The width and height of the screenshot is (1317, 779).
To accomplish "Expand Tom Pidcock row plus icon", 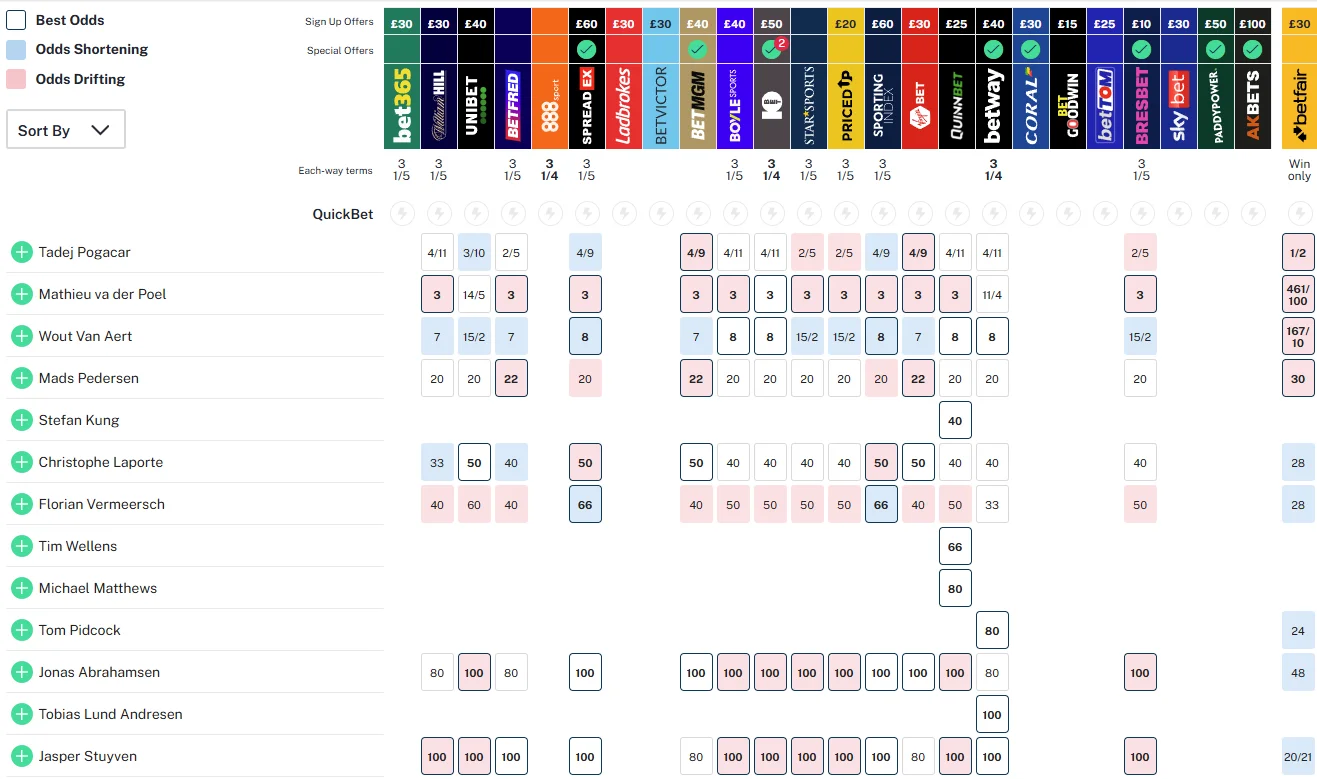I will (22, 630).
